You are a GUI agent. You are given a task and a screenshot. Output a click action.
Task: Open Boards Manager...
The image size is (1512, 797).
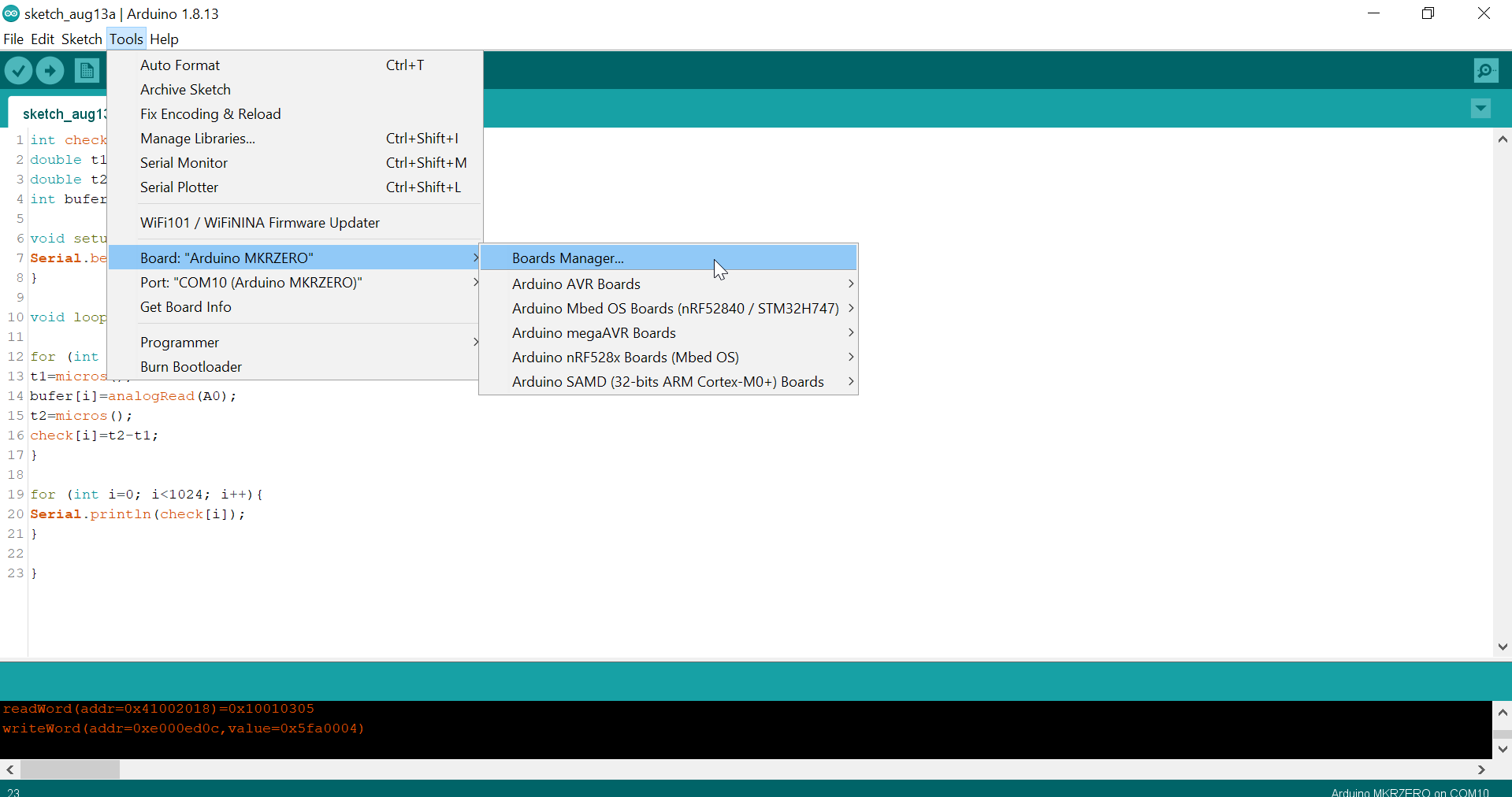coord(668,258)
